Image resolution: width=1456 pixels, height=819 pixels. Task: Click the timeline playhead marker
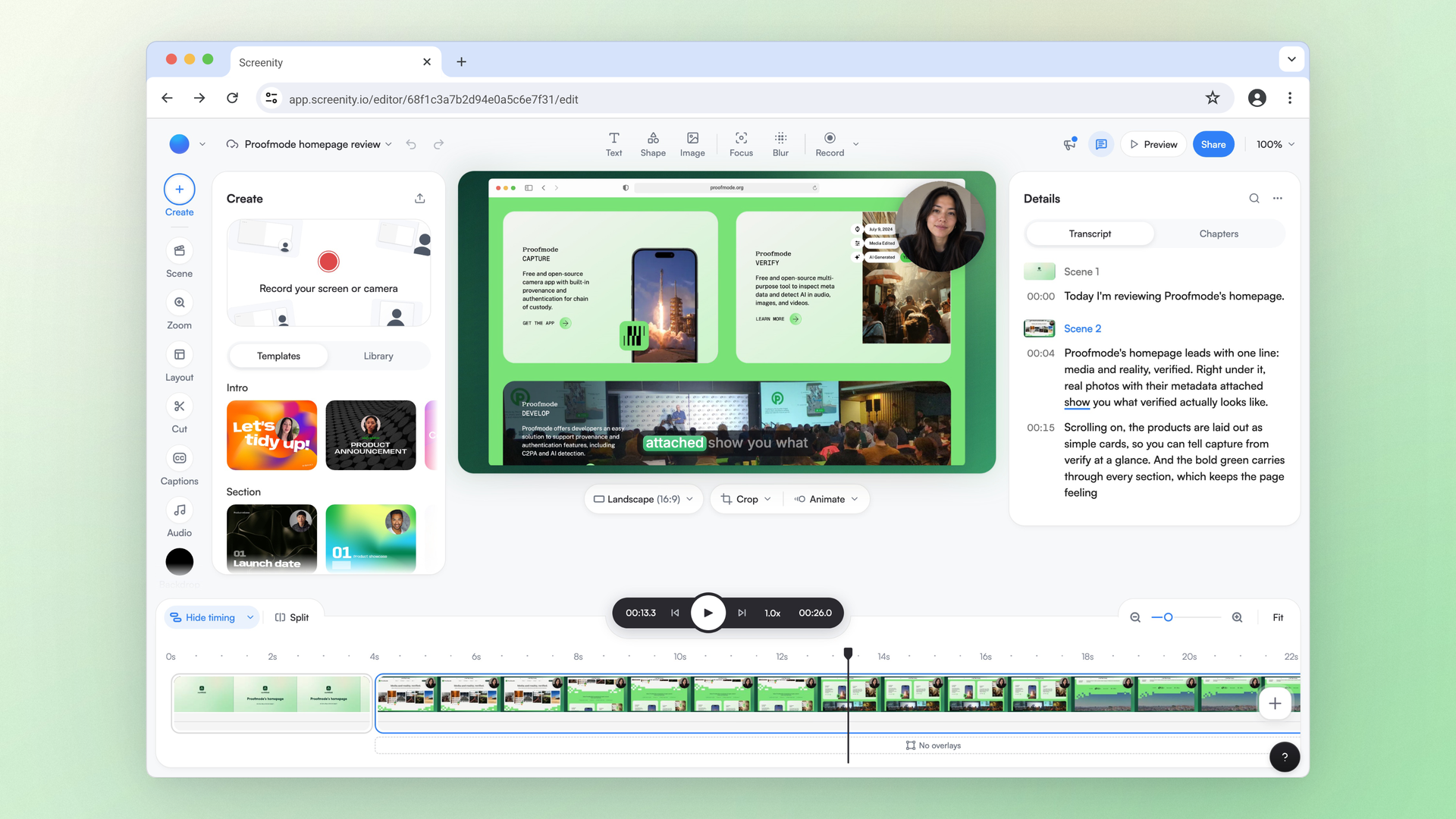click(x=848, y=653)
